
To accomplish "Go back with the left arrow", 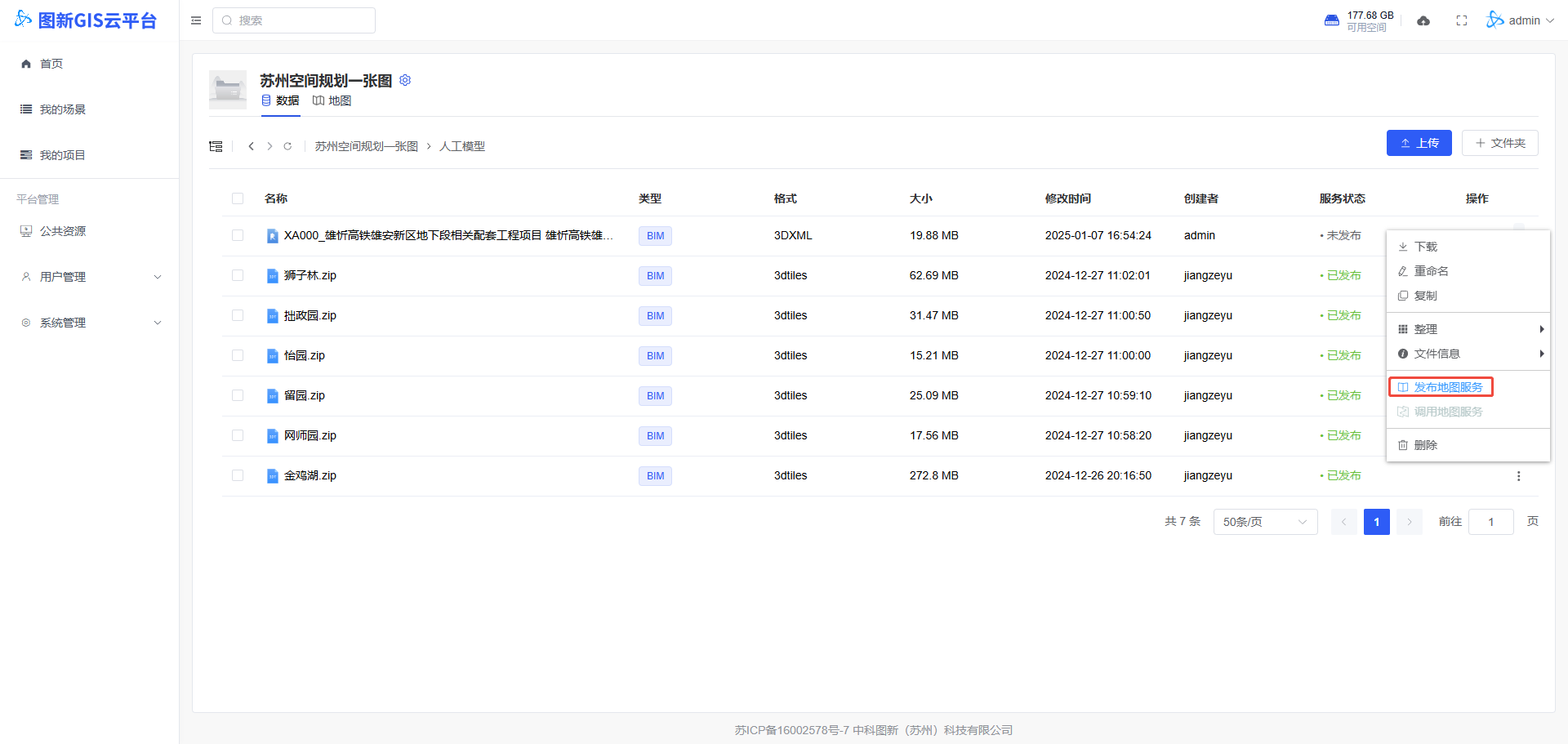I will point(251,146).
